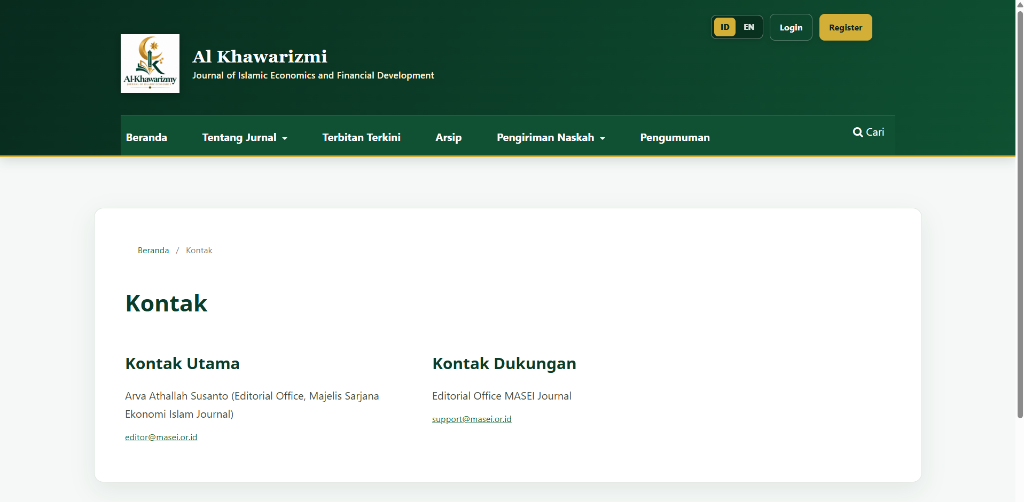Click the Kontak Utama heading
1024x502 pixels.
click(182, 364)
